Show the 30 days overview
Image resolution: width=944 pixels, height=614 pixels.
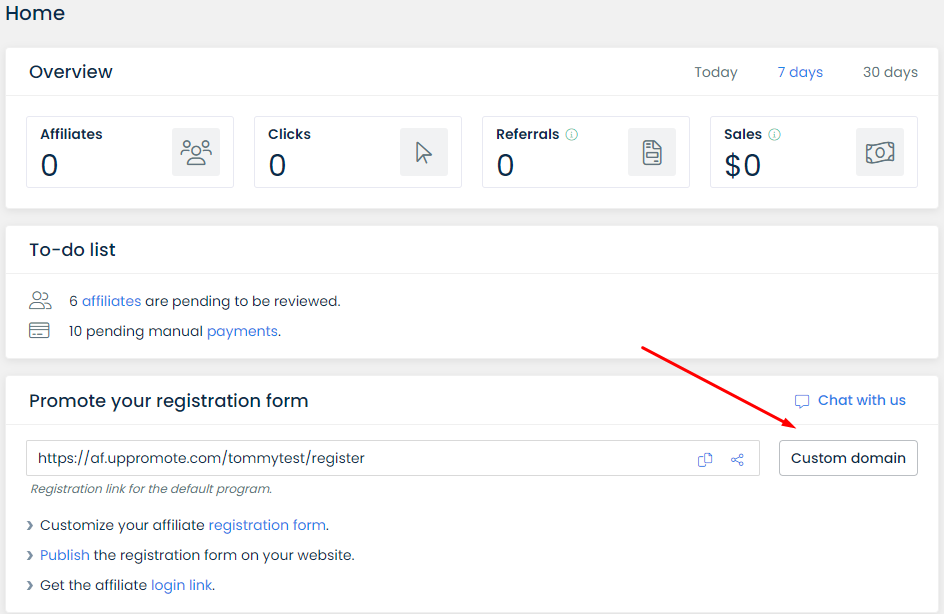(x=890, y=72)
